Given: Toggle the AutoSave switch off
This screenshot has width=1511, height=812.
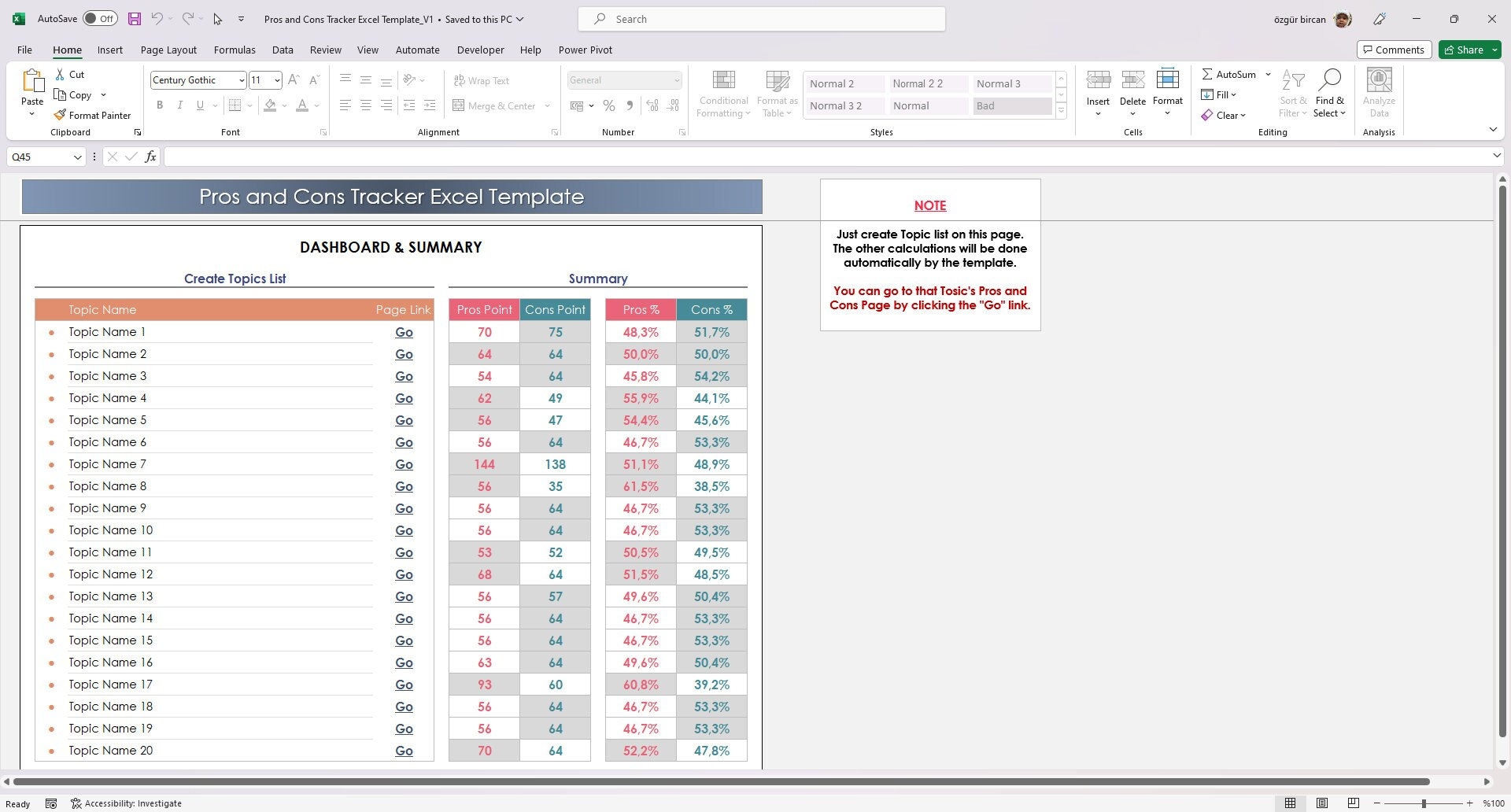Looking at the screenshot, I should tap(99, 17).
